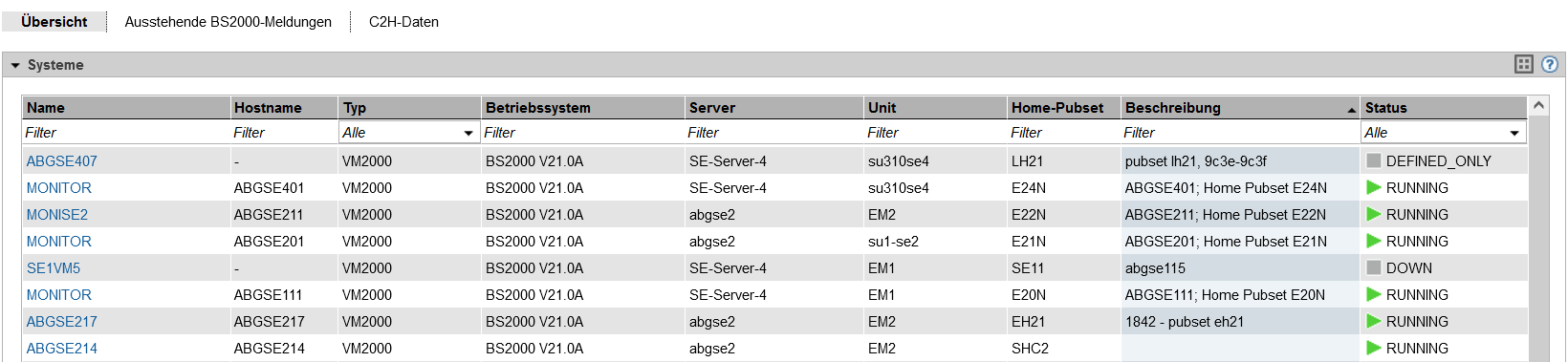The image size is (1568, 362).
Task: Click green RUNNING icon for ABGSE217 row
Action: 1374,321
